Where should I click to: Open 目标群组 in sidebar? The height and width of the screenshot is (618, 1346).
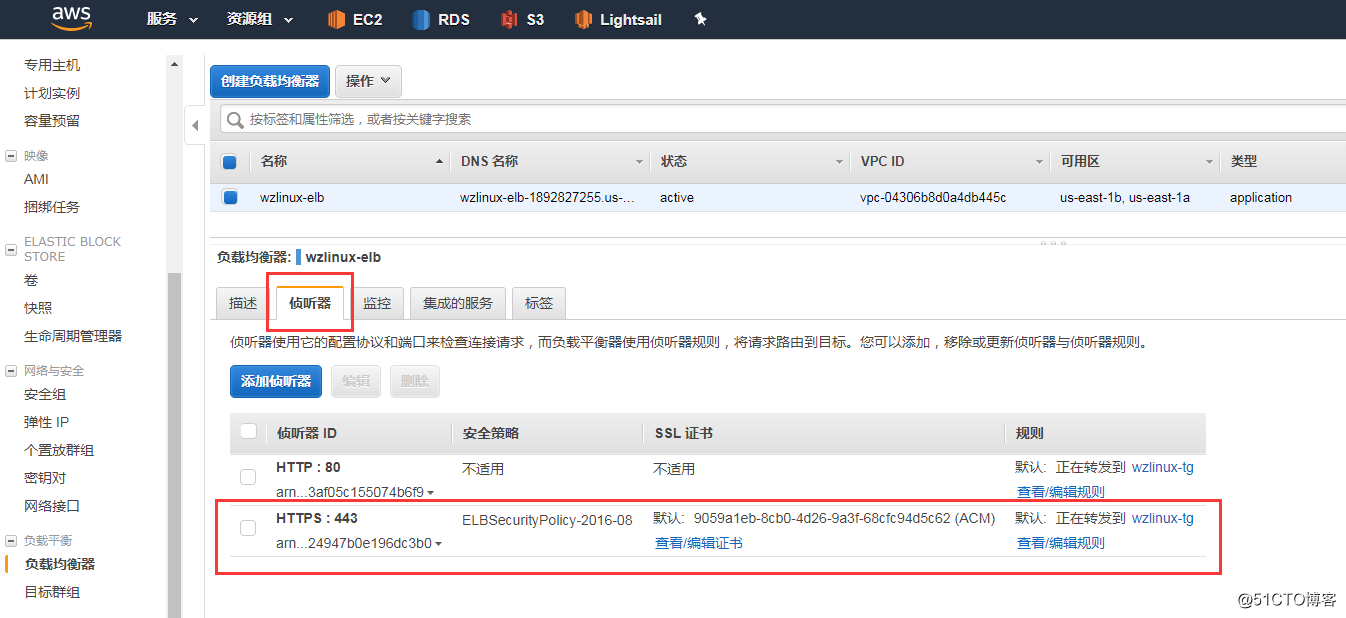pyautogui.click(x=52, y=592)
